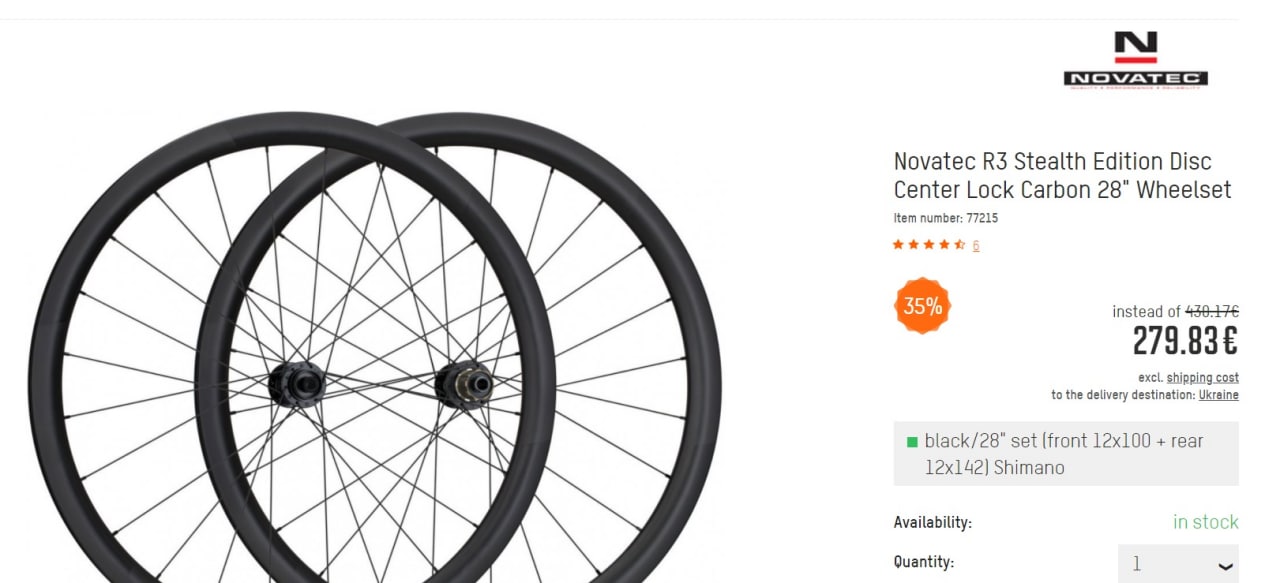Viewport: 1280px width, 583px height.
Task: Click the orange 35% discount badge
Action: 922,306
